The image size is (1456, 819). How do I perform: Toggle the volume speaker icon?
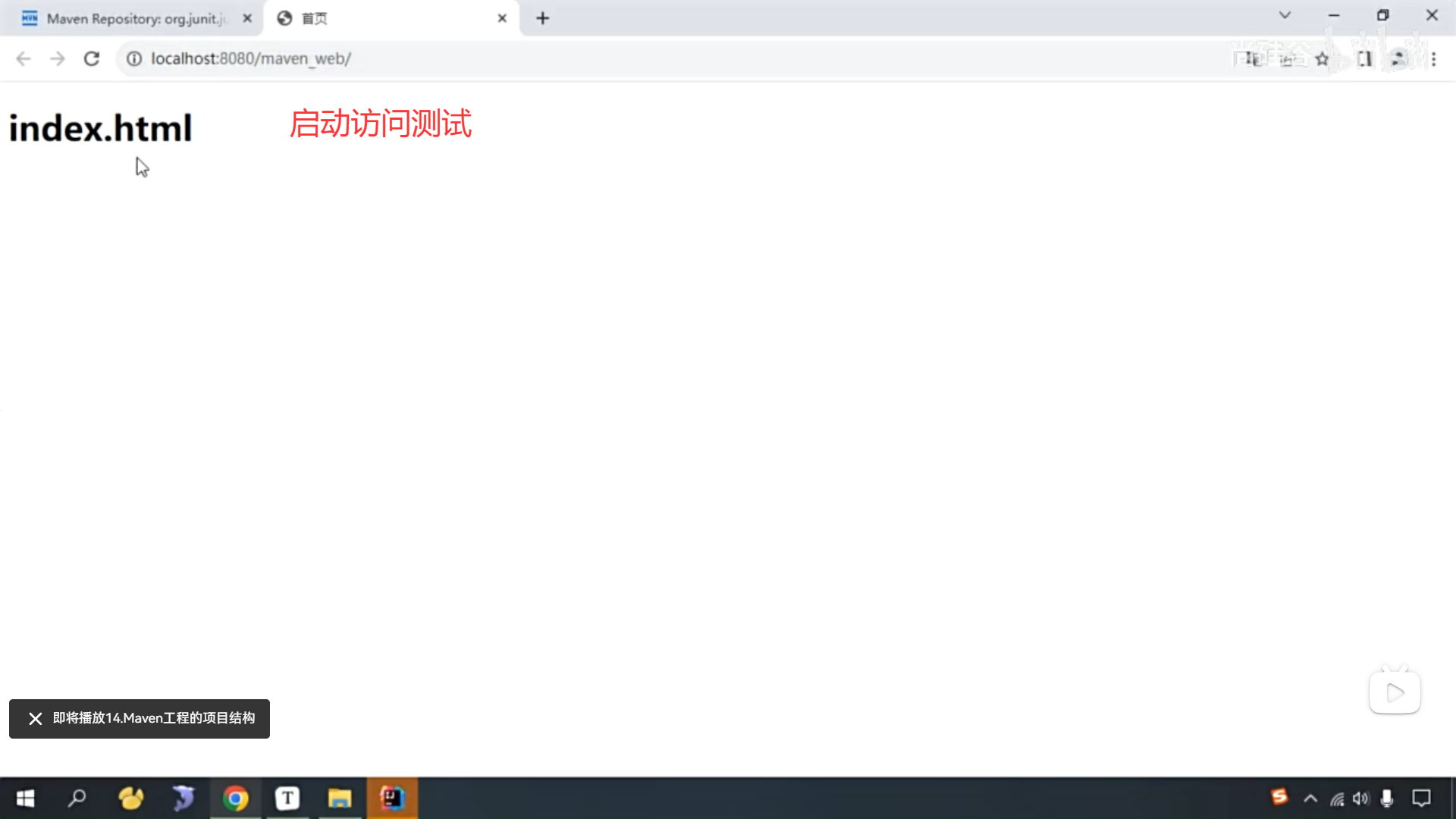click(x=1361, y=799)
